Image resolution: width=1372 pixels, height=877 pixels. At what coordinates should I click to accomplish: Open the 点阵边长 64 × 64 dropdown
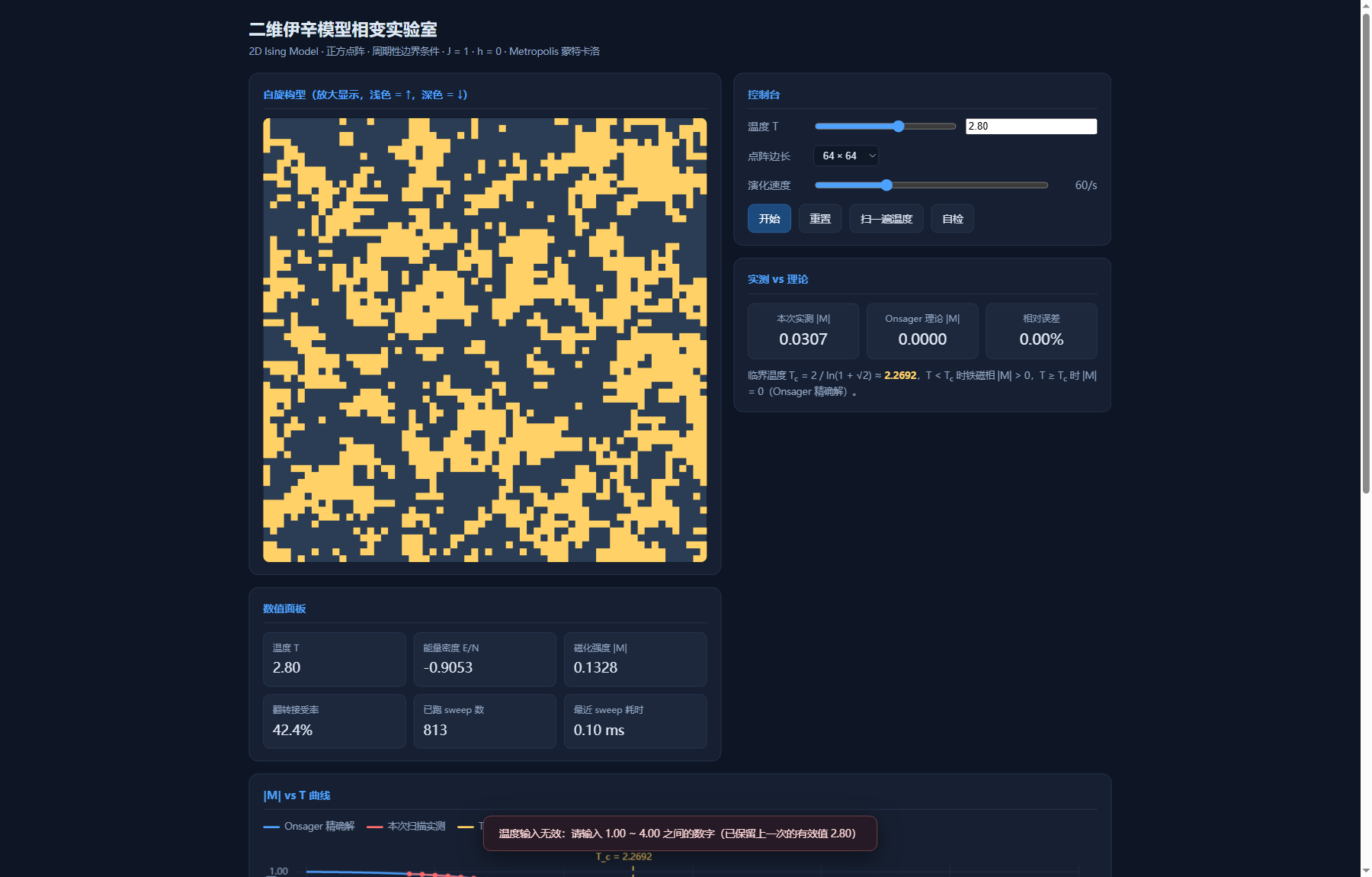(846, 156)
